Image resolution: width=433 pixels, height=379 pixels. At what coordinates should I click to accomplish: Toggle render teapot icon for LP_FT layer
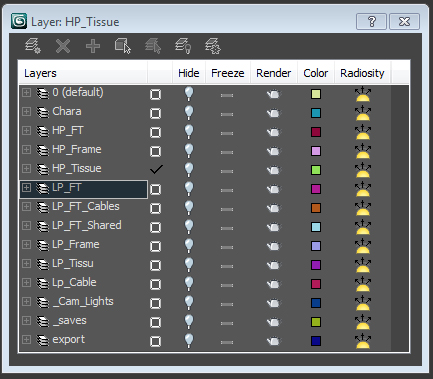274,189
